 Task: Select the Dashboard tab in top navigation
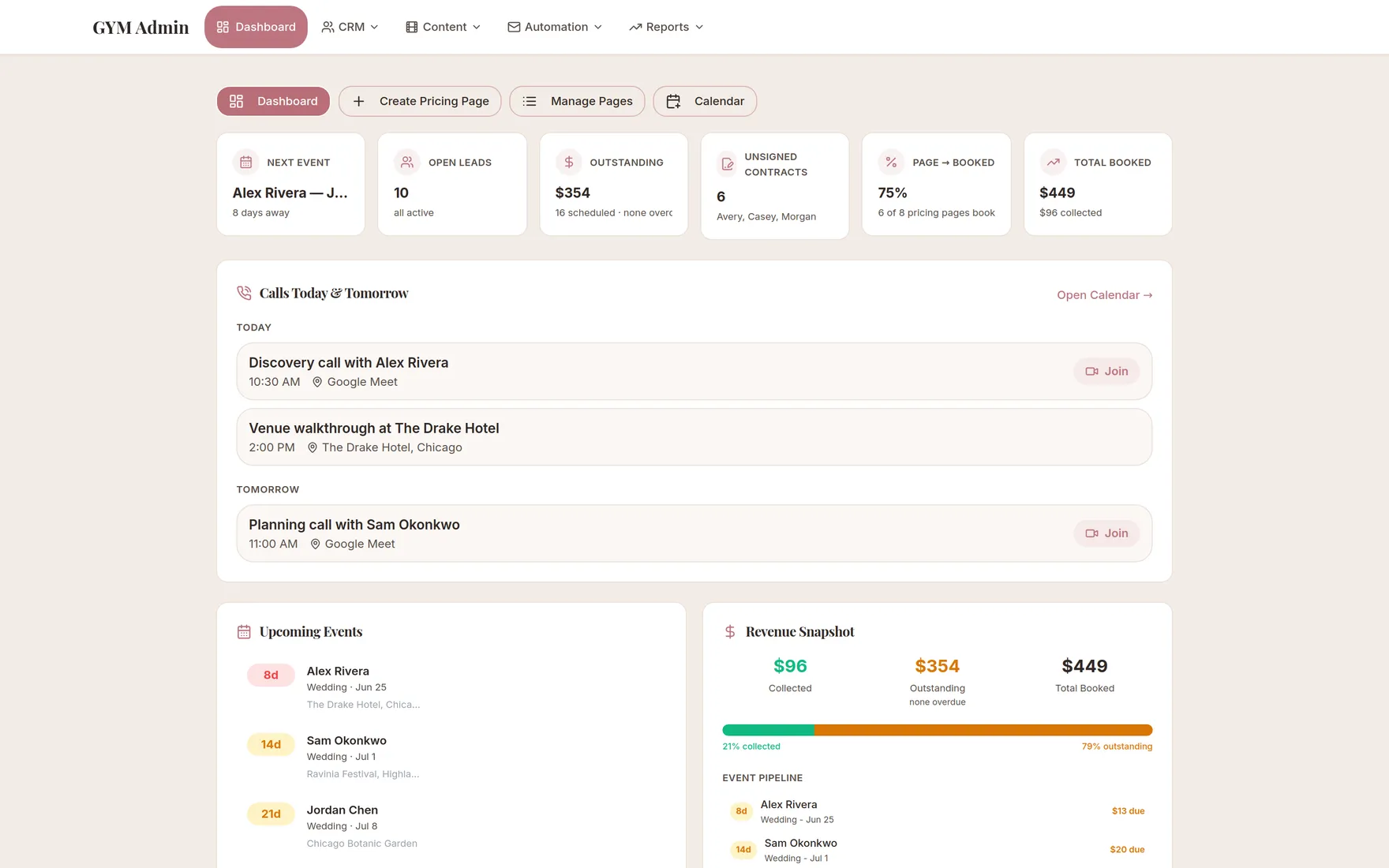[256, 27]
